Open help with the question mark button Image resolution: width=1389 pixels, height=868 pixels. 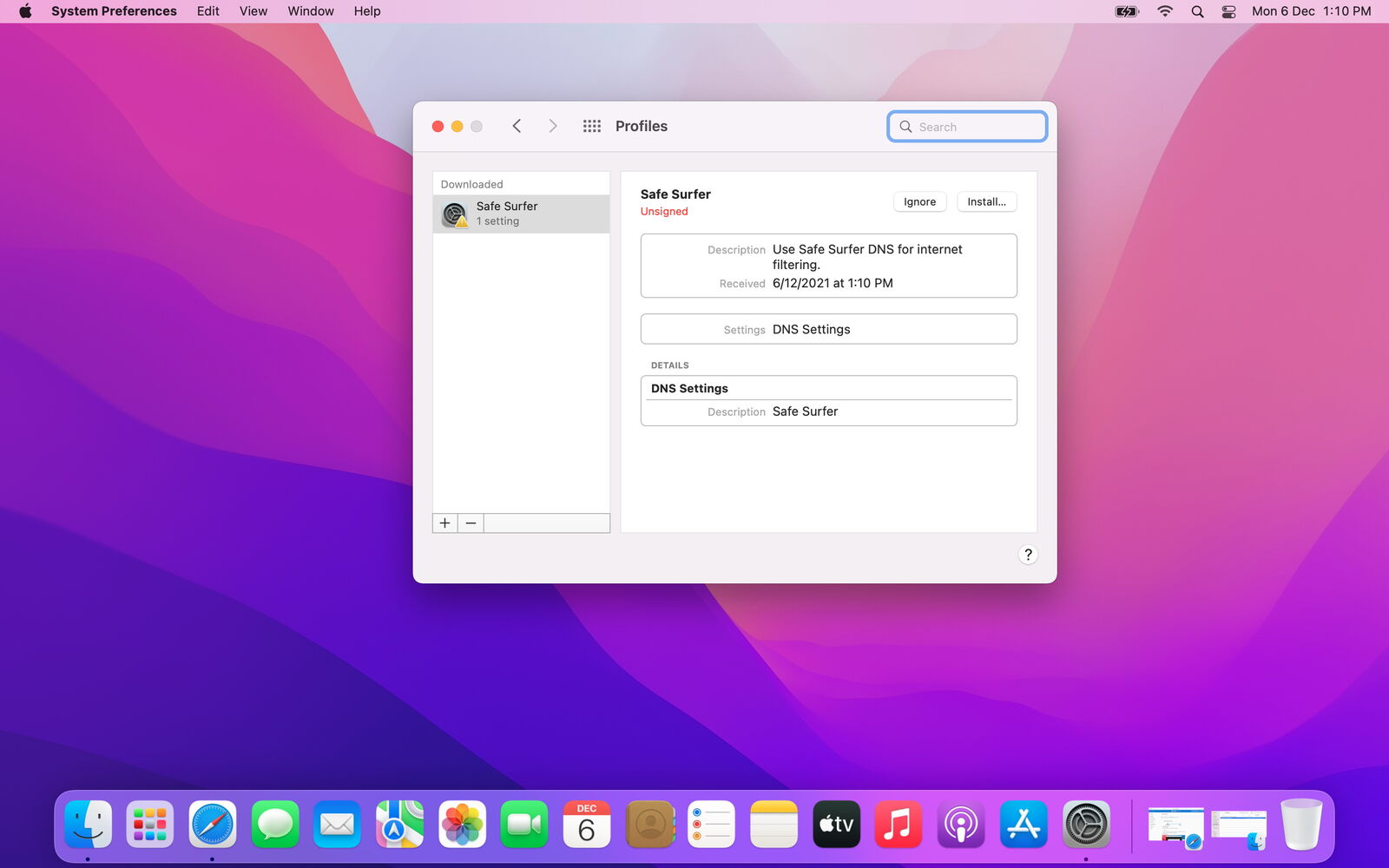pyautogui.click(x=1028, y=555)
